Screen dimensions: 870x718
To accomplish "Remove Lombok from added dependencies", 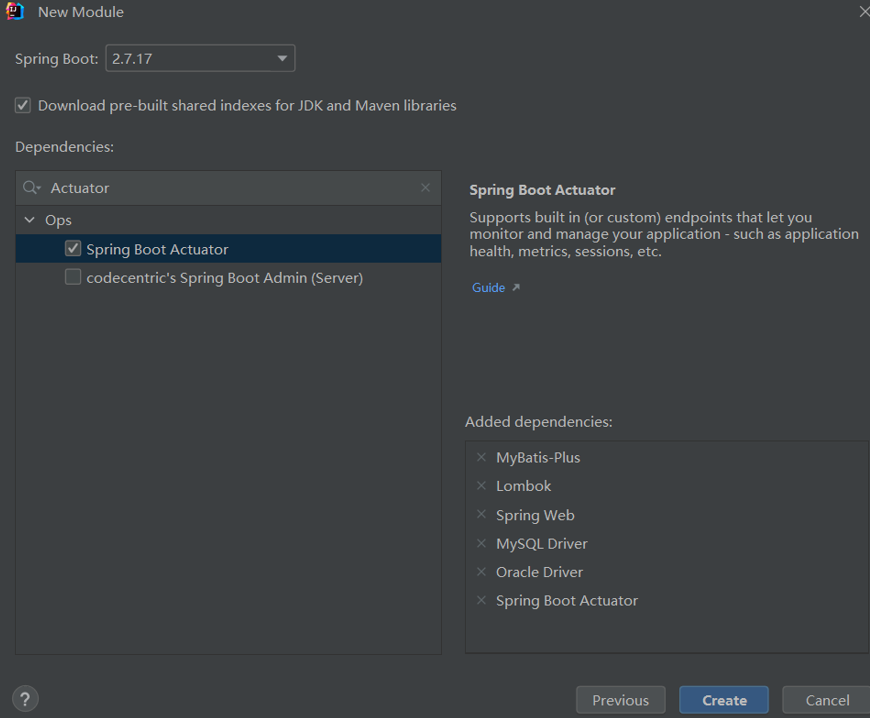I will pyautogui.click(x=481, y=486).
